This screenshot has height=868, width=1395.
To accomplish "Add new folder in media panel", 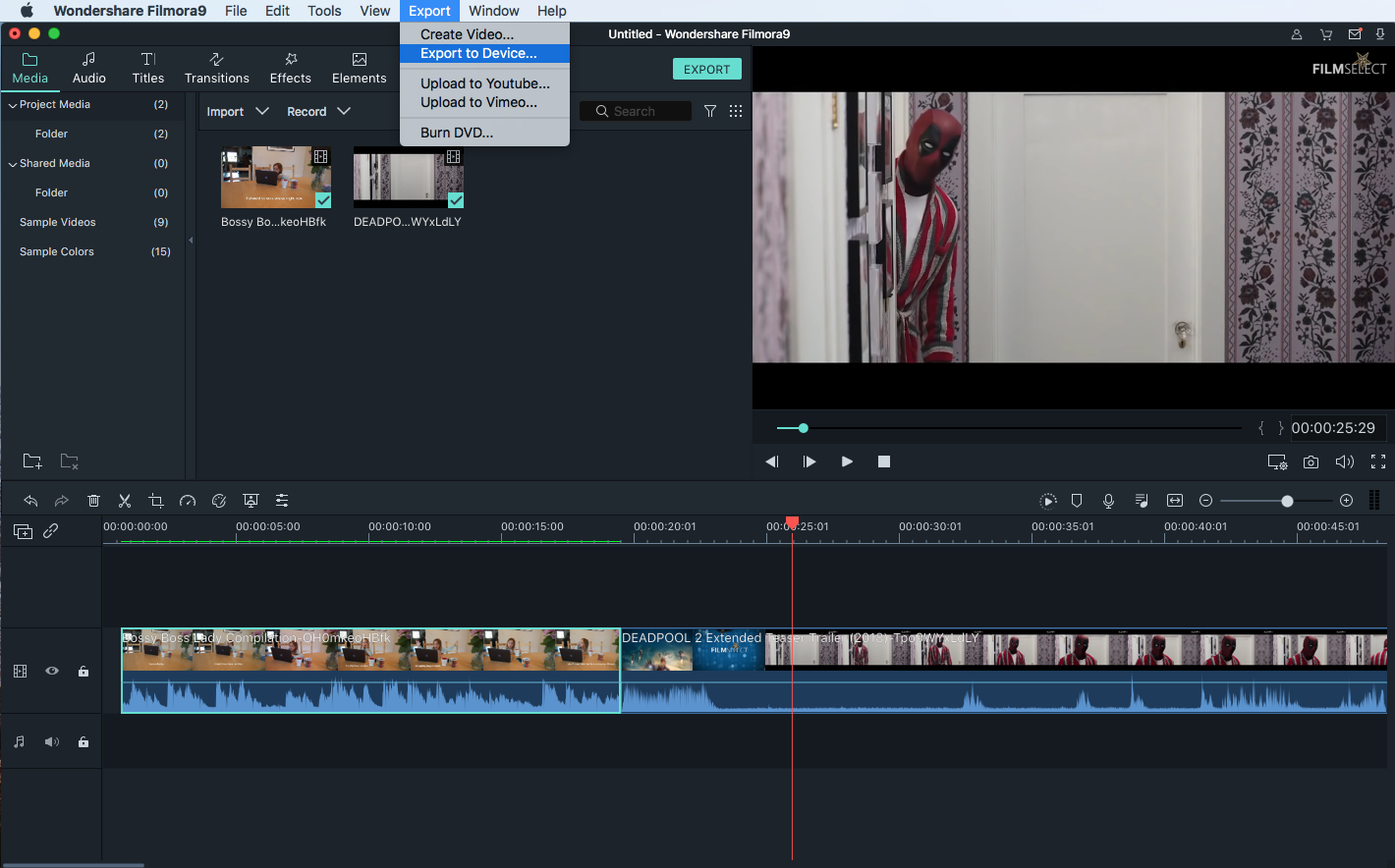I will tap(32, 461).
